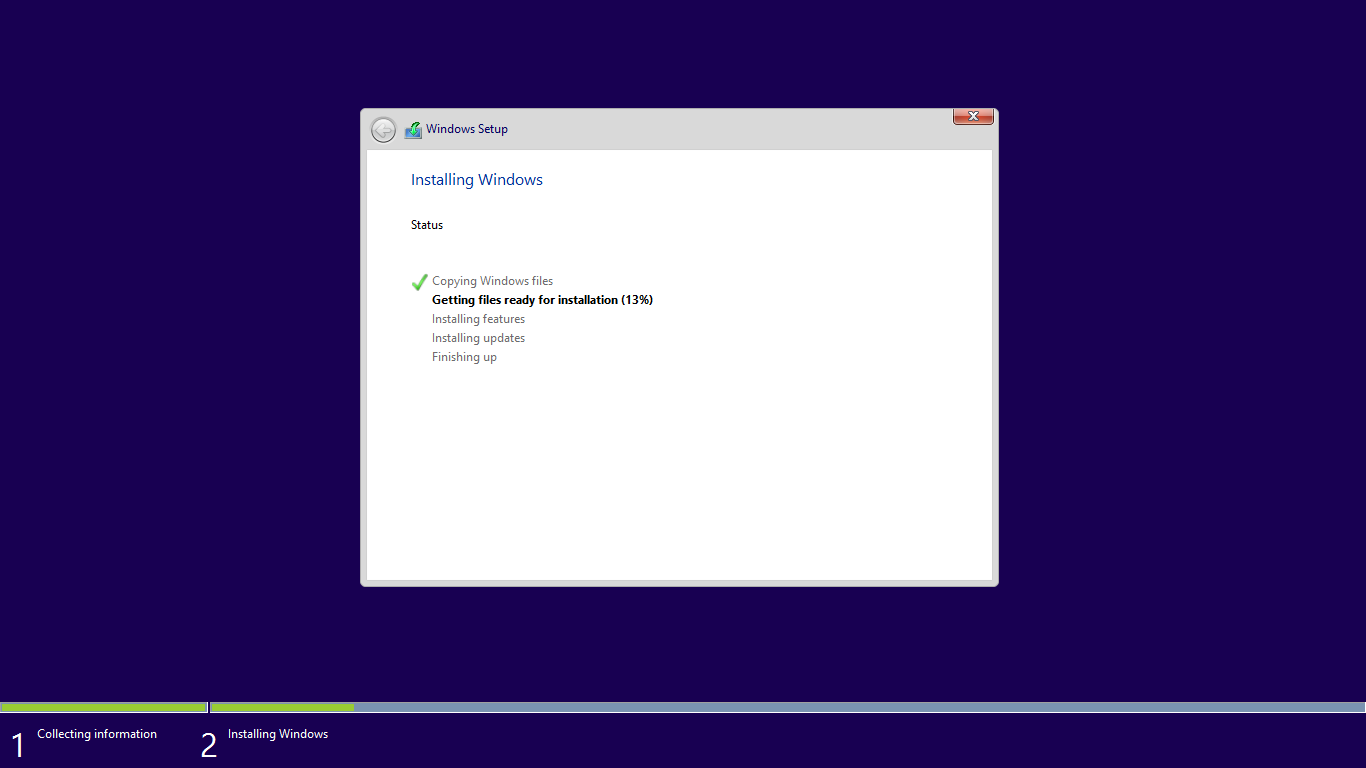Click the green filled part of Installing Windows progress

[x=282, y=707]
